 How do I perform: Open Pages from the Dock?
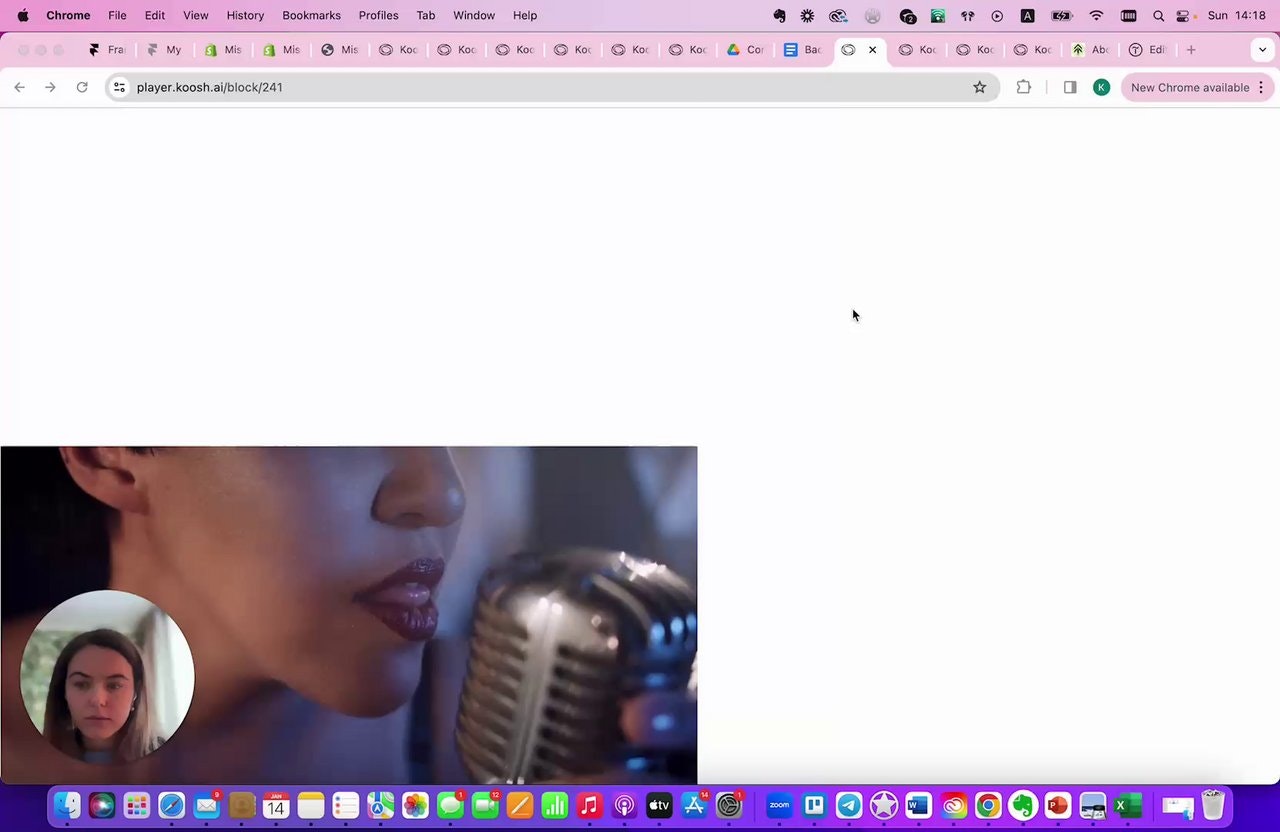[x=520, y=805]
